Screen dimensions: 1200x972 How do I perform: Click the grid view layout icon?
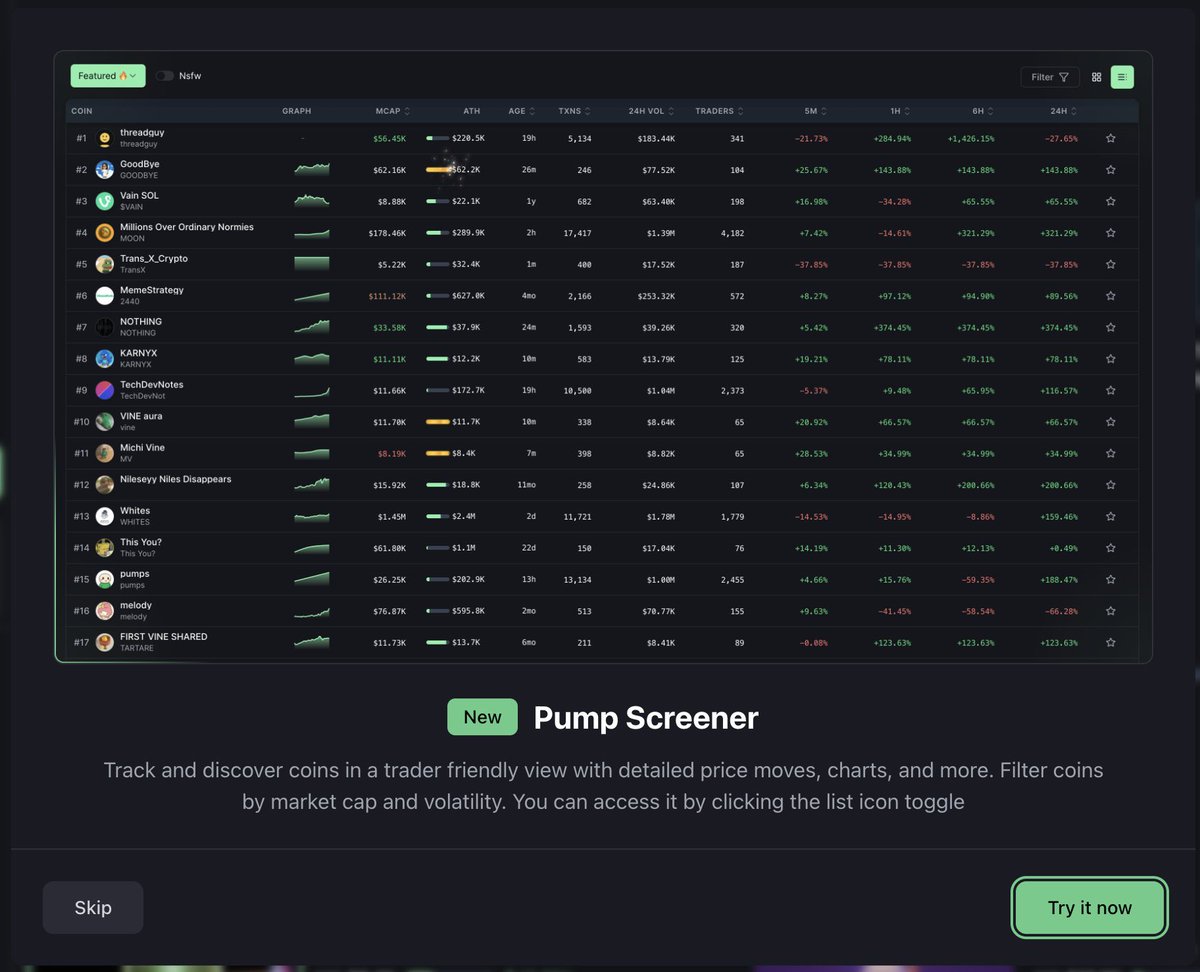(x=1096, y=77)
